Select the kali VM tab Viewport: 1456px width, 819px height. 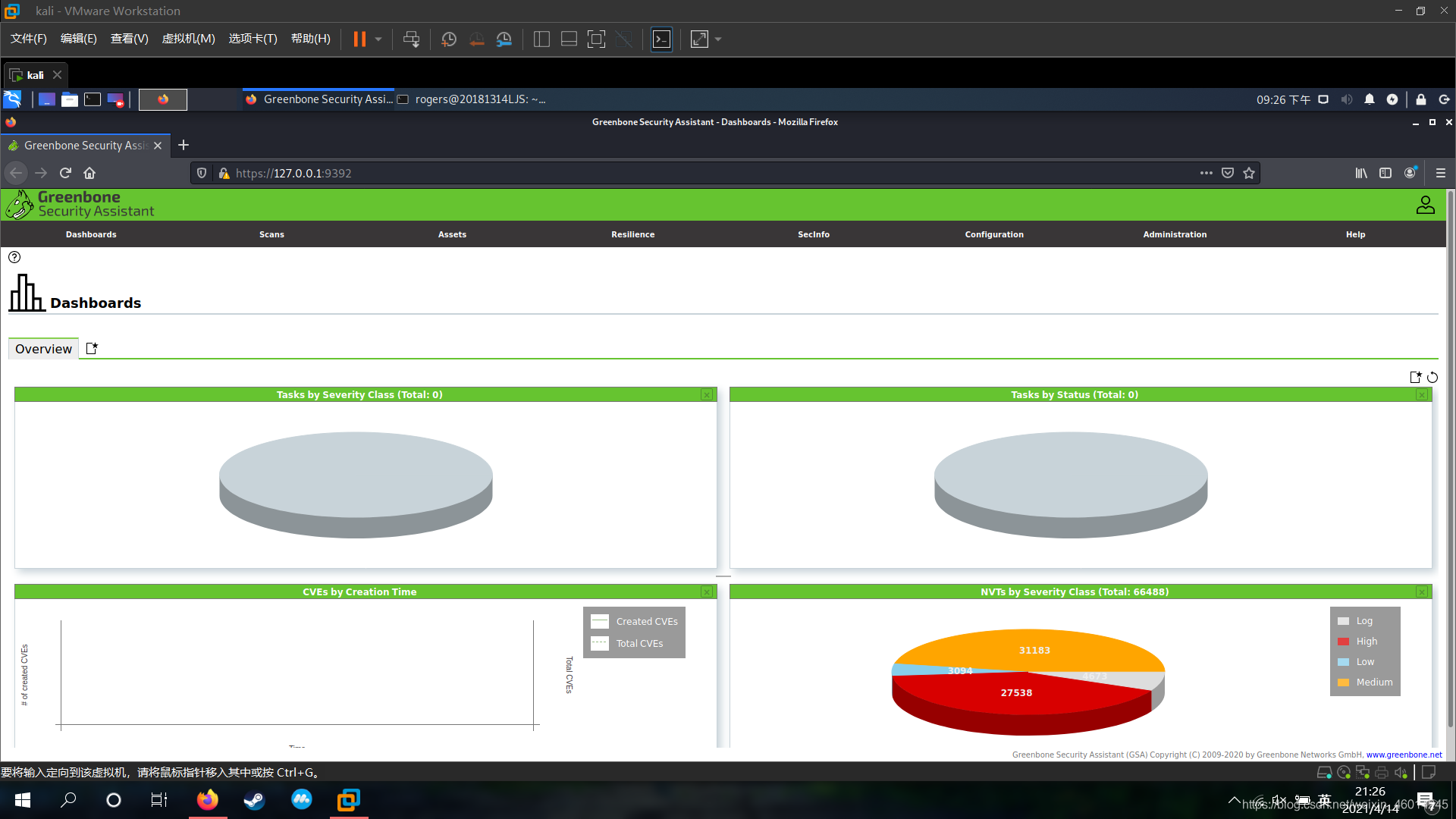(x=35, y=75)
